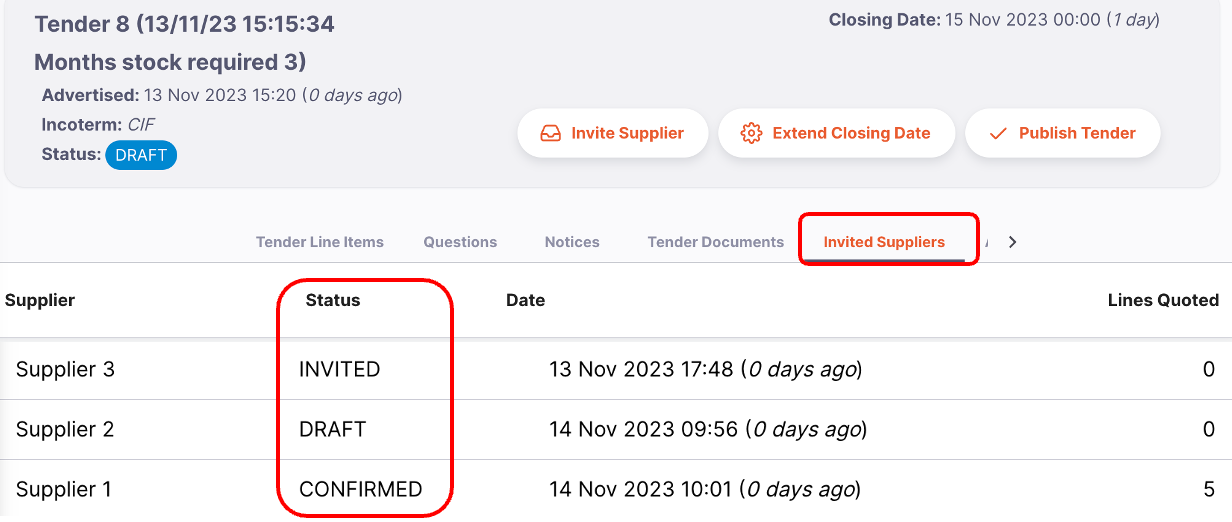Click the Publish Tender button
Viewport: 1232px width, 522px height.
(1062, 133)
